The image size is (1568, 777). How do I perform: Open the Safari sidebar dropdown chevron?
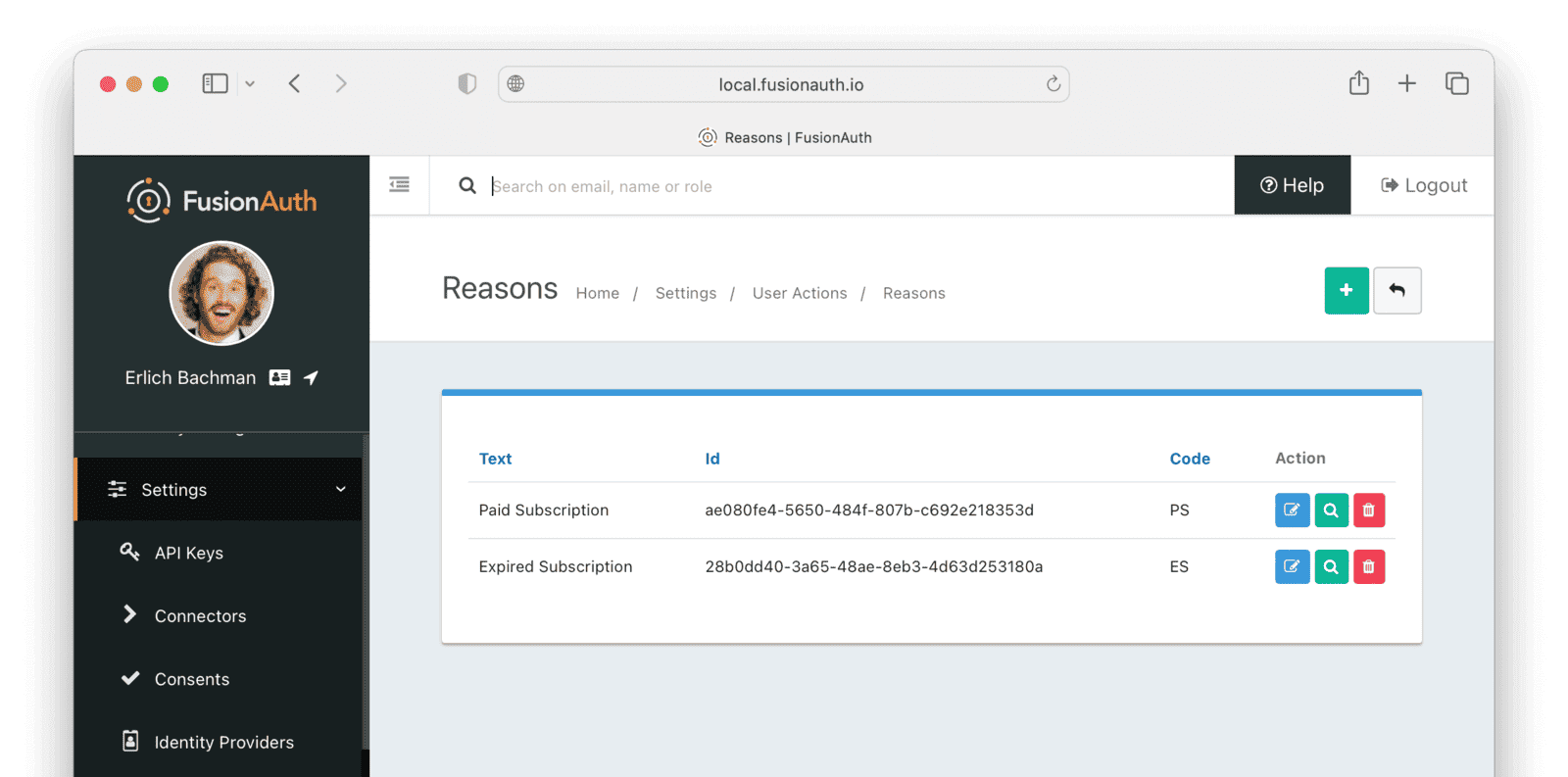[x=250, y=84]
